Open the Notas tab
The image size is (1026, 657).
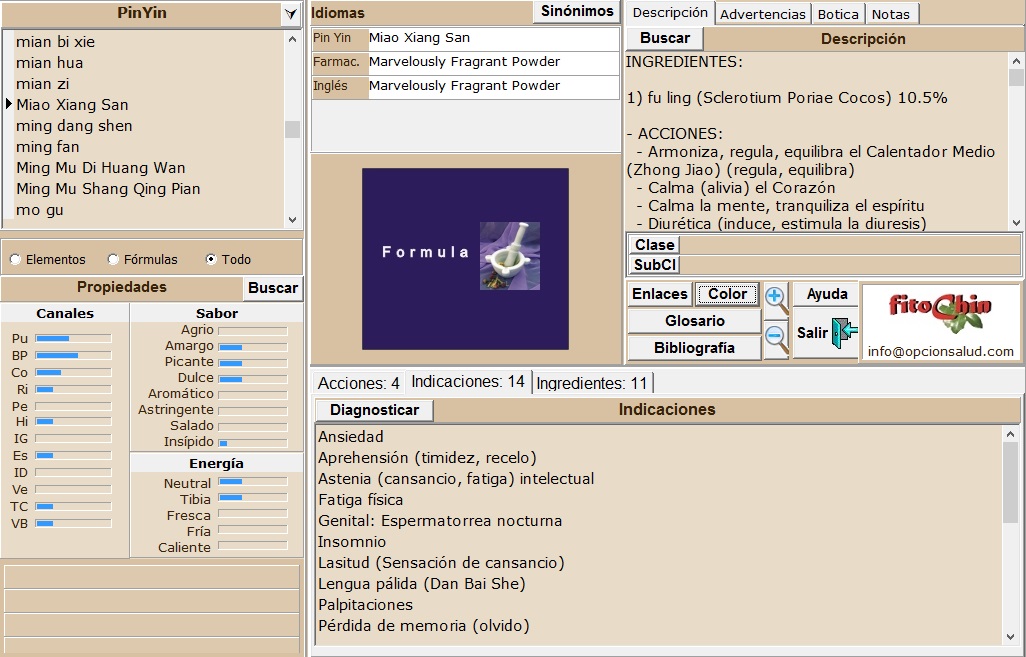click(x=891, y=14)
